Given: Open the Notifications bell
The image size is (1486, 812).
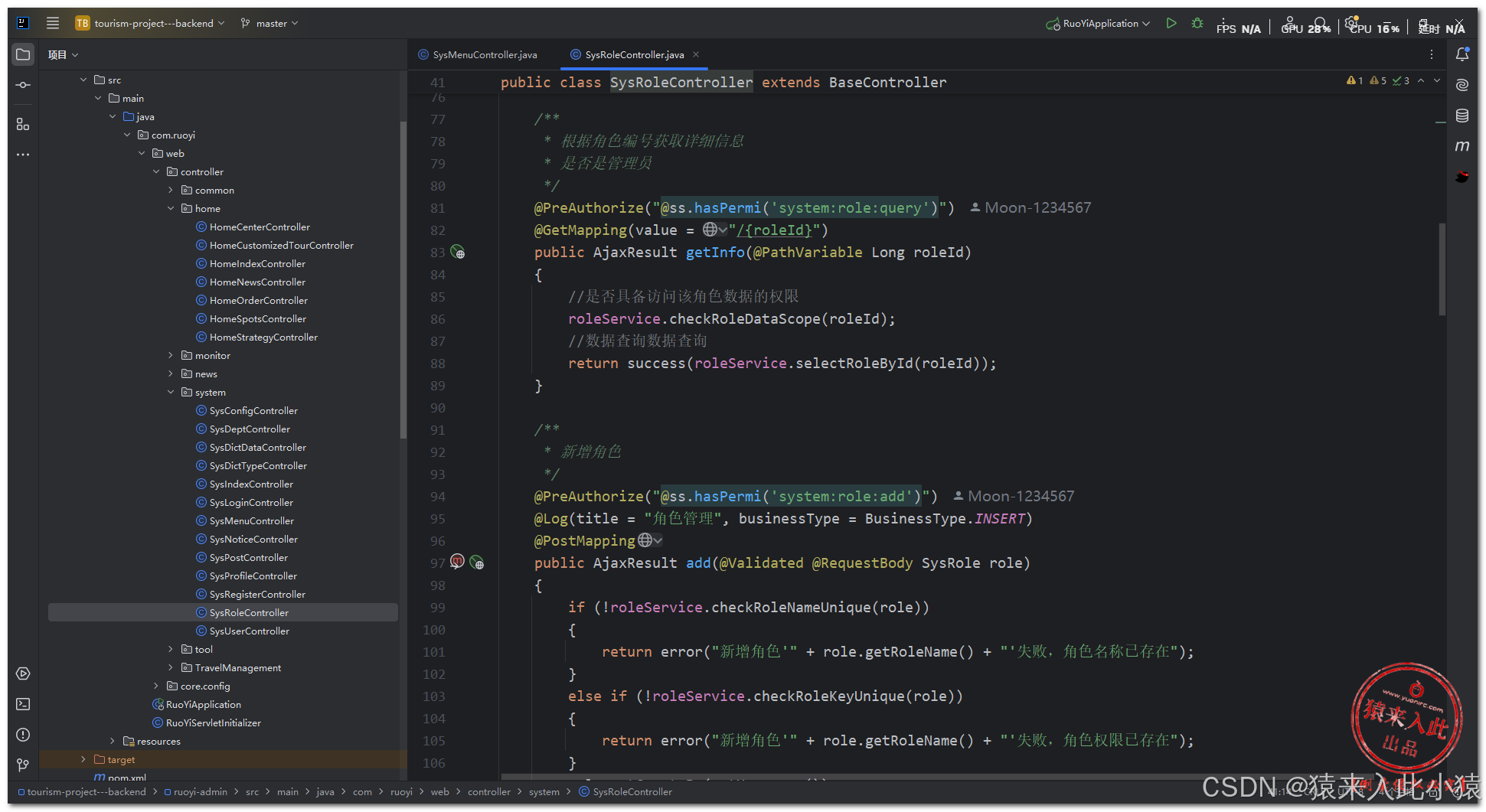Looking at the screenshot, I should click(1462, 54).
